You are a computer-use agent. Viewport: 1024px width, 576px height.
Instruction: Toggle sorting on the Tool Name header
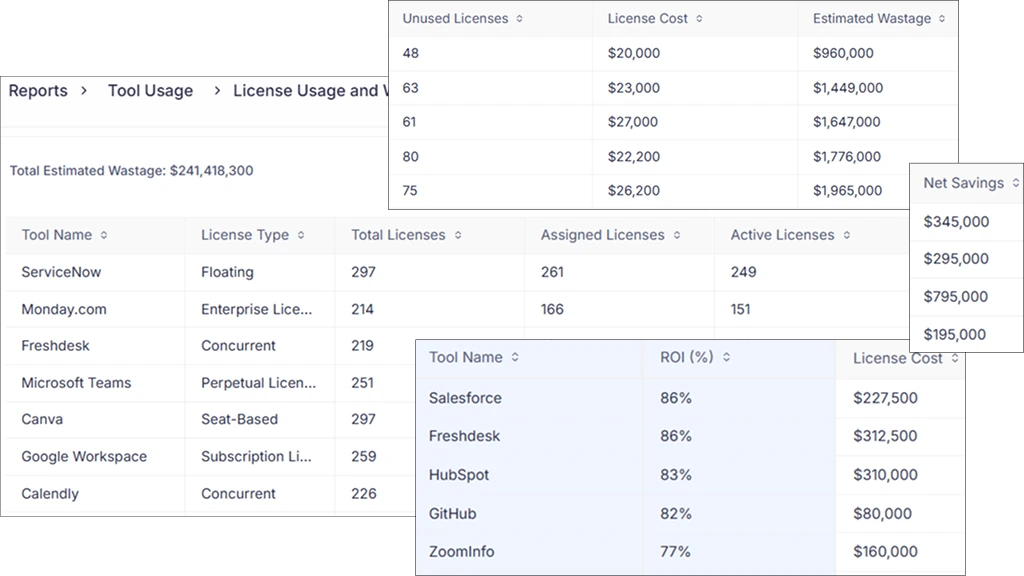click(60, 235)
